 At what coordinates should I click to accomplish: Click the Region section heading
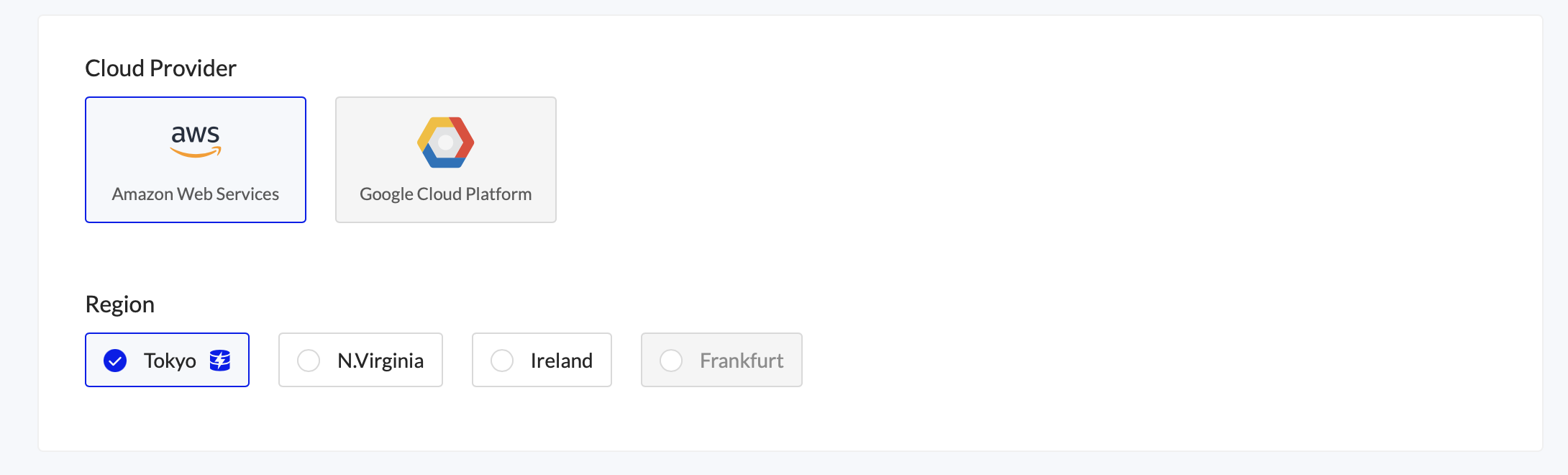point(119,304)
